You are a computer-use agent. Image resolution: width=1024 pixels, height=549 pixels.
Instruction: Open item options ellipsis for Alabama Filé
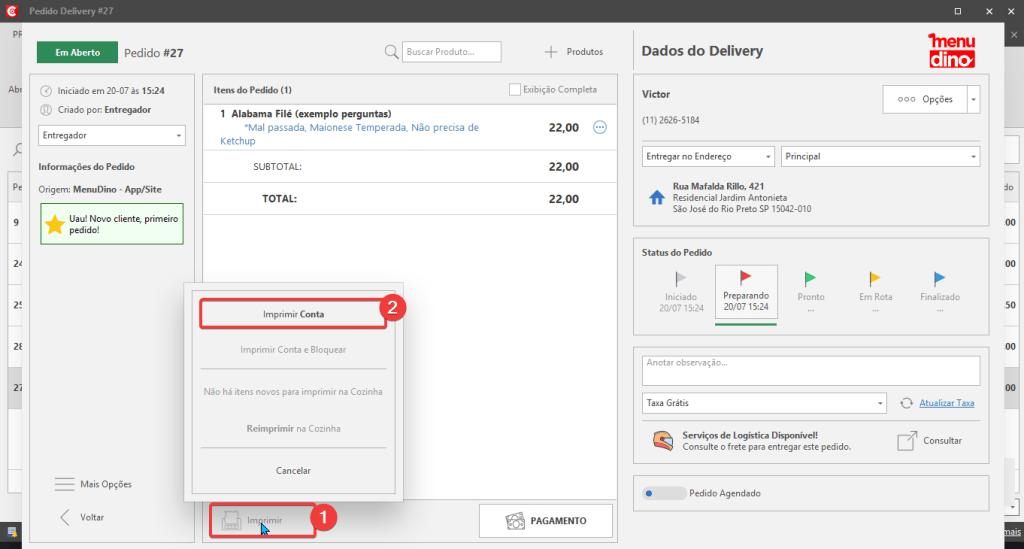[x=600, y=127]
